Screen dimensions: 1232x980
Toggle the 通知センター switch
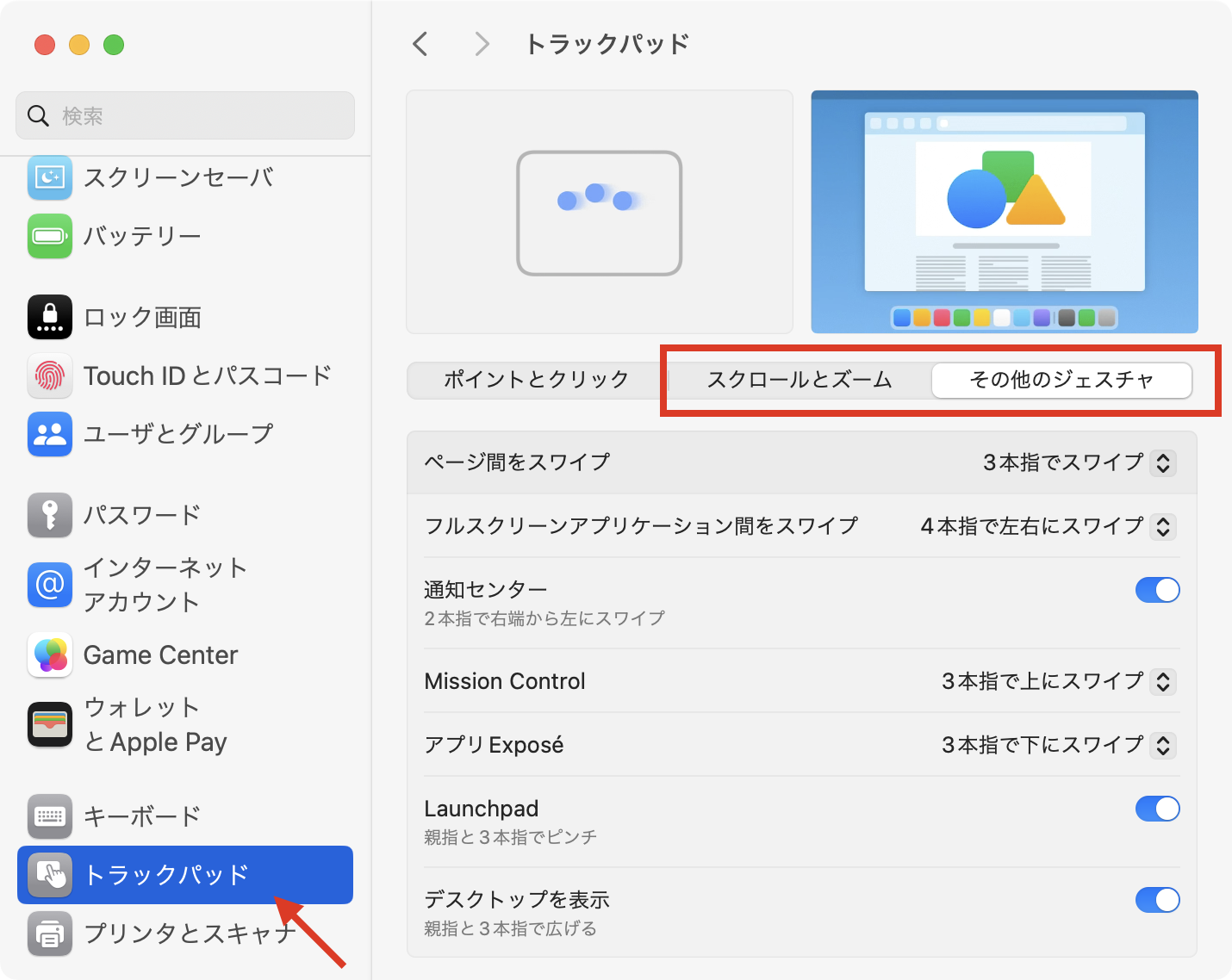[1157, 590]
